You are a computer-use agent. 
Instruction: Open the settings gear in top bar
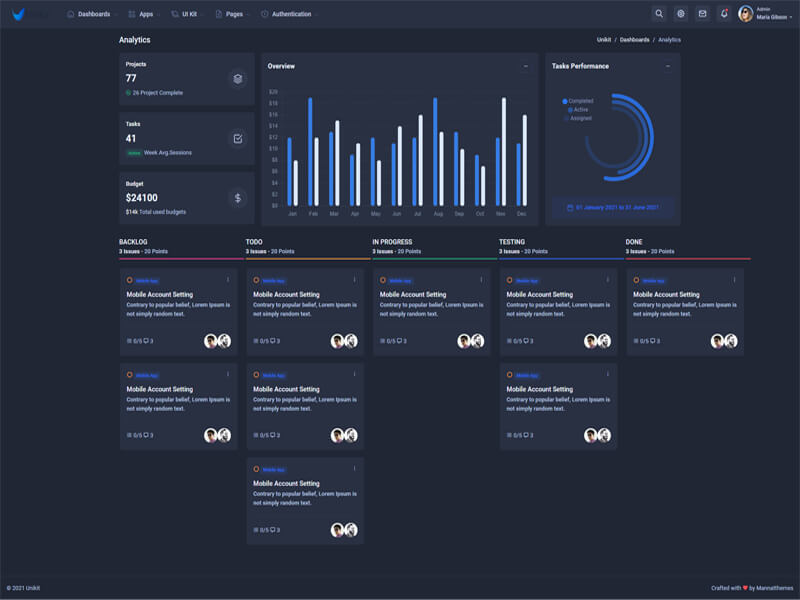tap(681, 14)
